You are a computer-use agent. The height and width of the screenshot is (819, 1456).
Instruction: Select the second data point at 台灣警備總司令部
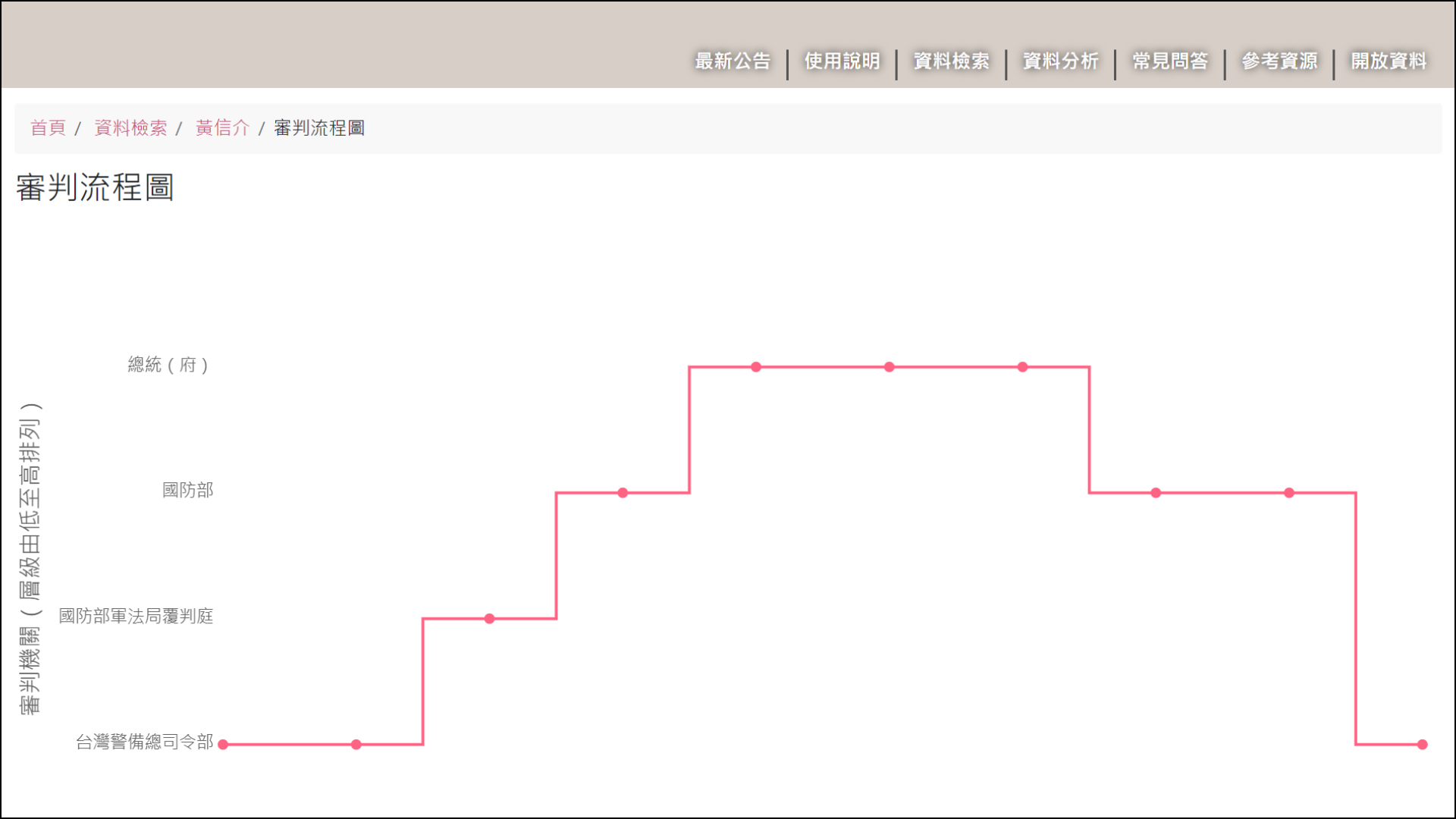356,745
